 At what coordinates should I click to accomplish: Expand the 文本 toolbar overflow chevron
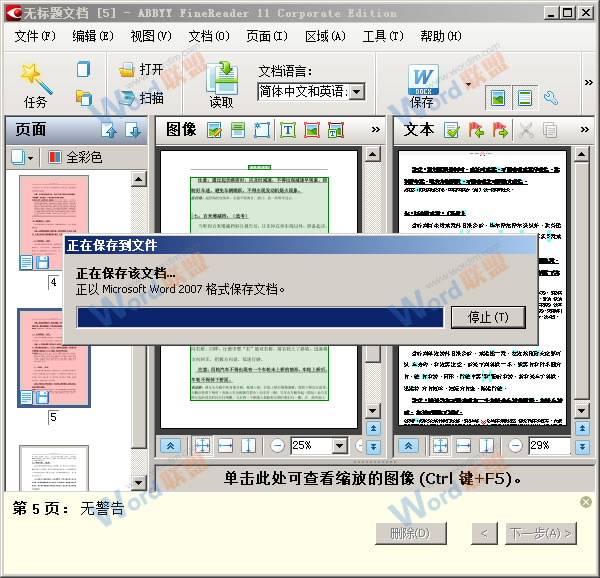click(584, 130)
